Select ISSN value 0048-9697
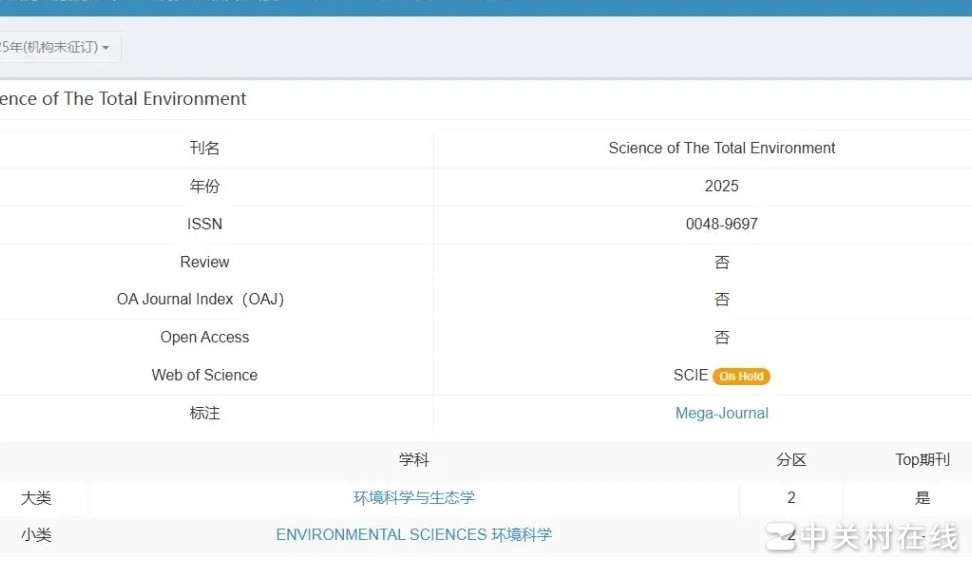The width and height of the screenshot is (972, 566). tap(722, 224)
